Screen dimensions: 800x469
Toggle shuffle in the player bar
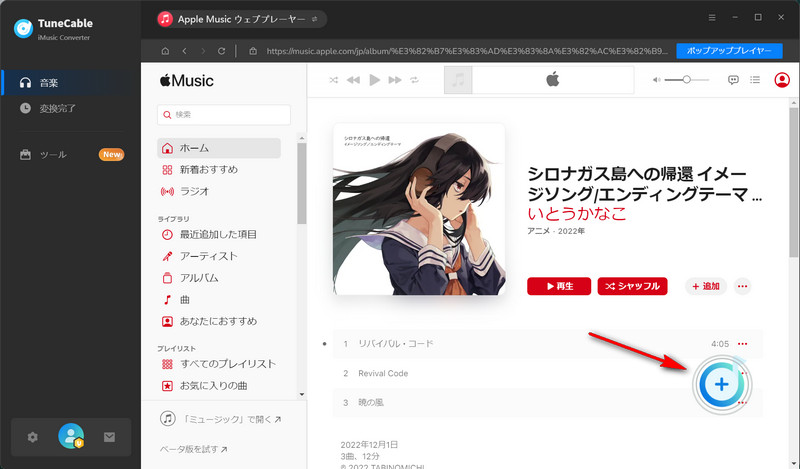click(334, 80)
